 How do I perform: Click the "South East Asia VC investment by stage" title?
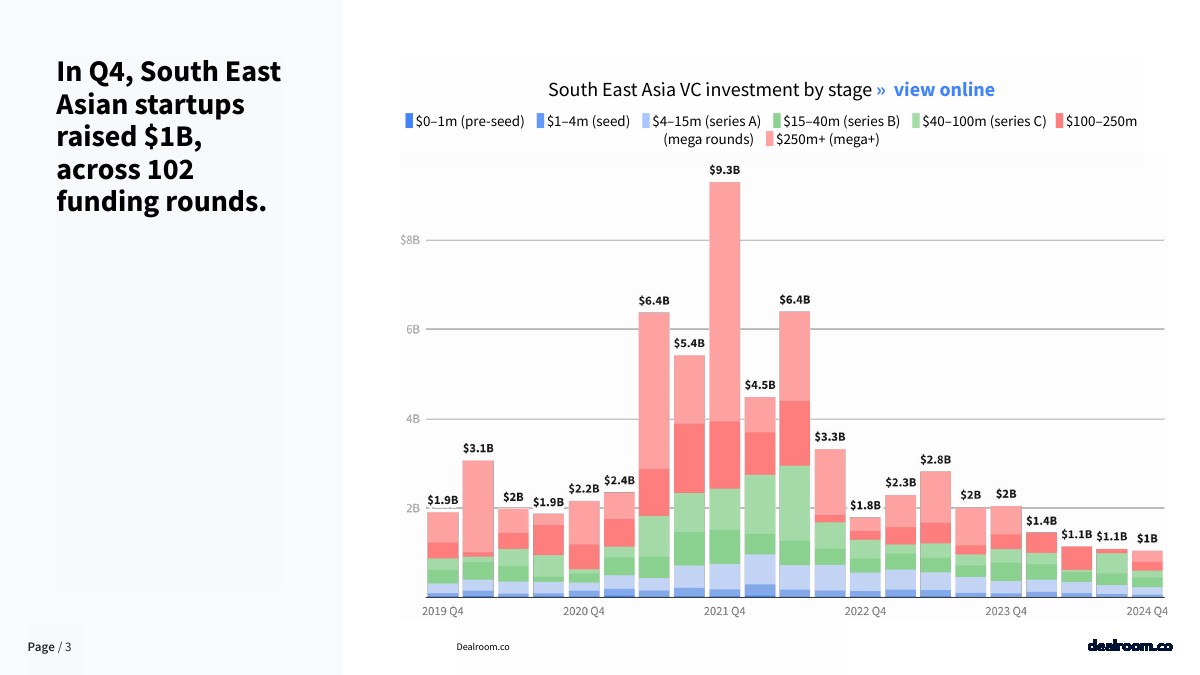(709, 90)
